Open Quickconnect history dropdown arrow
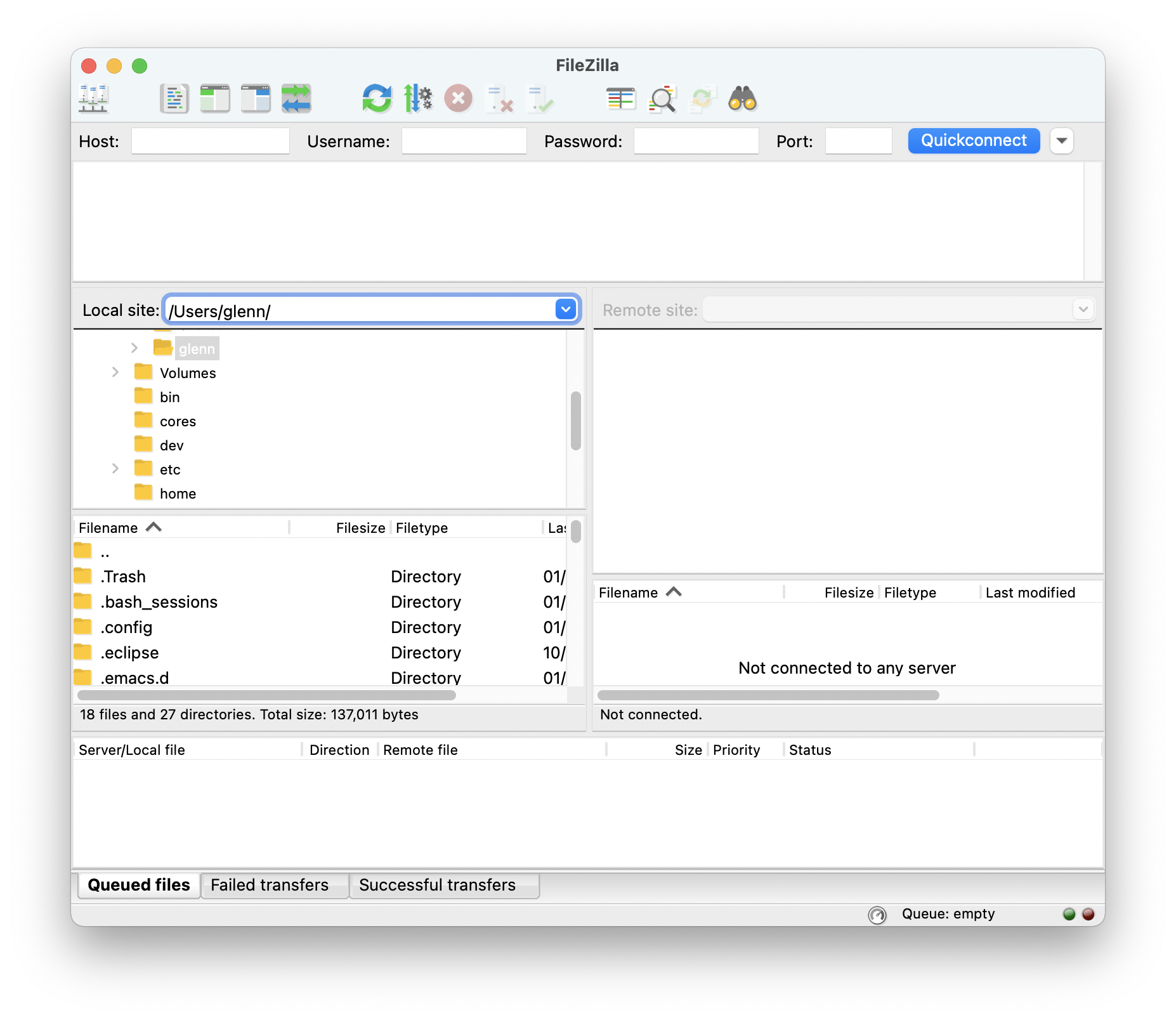 pos(1062,141)
